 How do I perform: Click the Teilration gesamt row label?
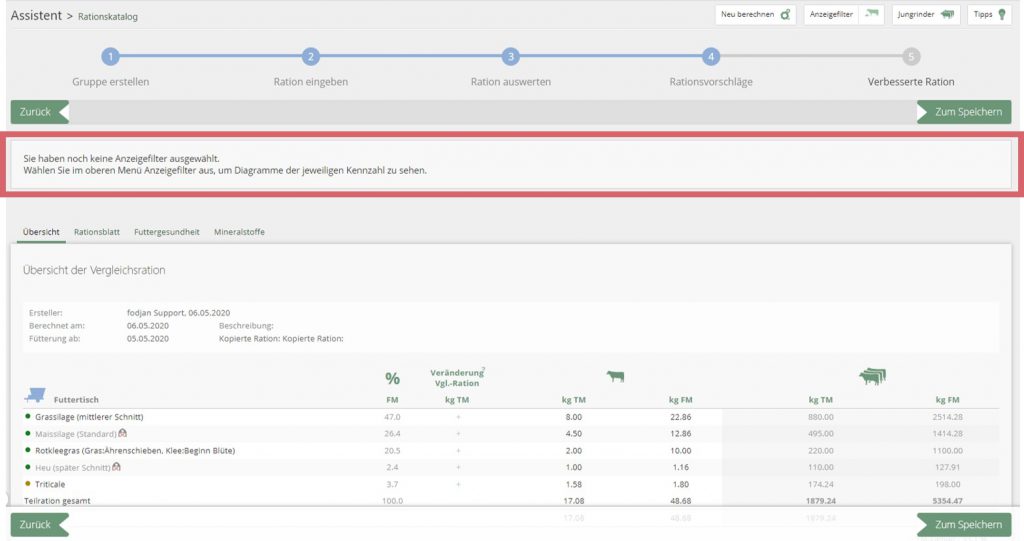pyautogui.click(x=57, y=501)
